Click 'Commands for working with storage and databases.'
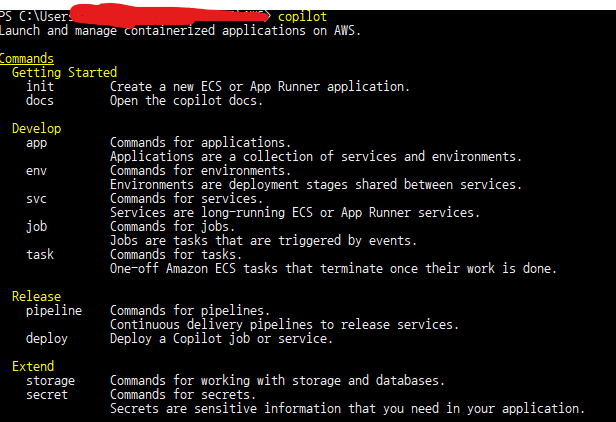Viewport: 616px width, 422px height. point(277,381)
